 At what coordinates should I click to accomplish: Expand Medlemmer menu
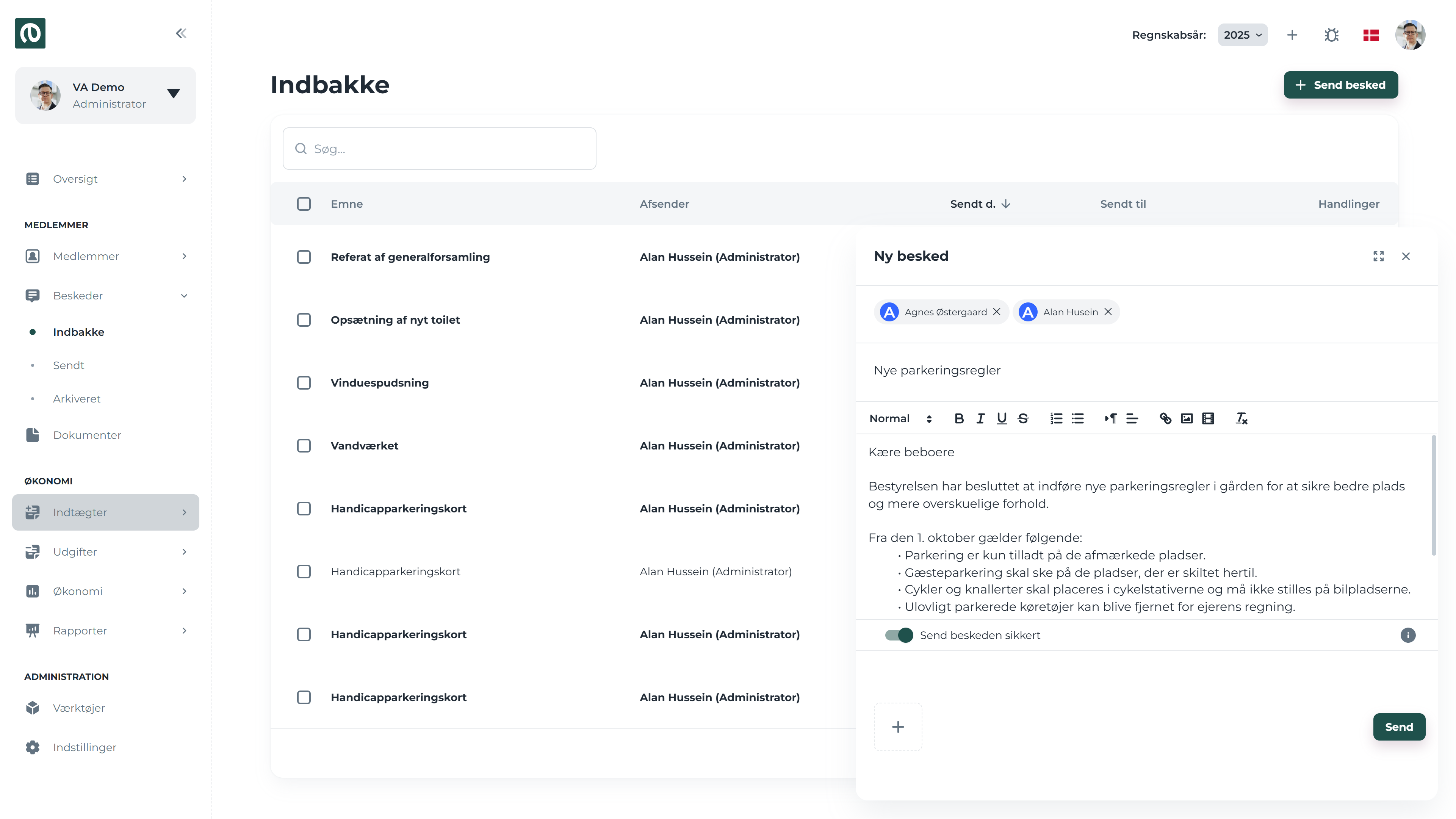(106, 256)
